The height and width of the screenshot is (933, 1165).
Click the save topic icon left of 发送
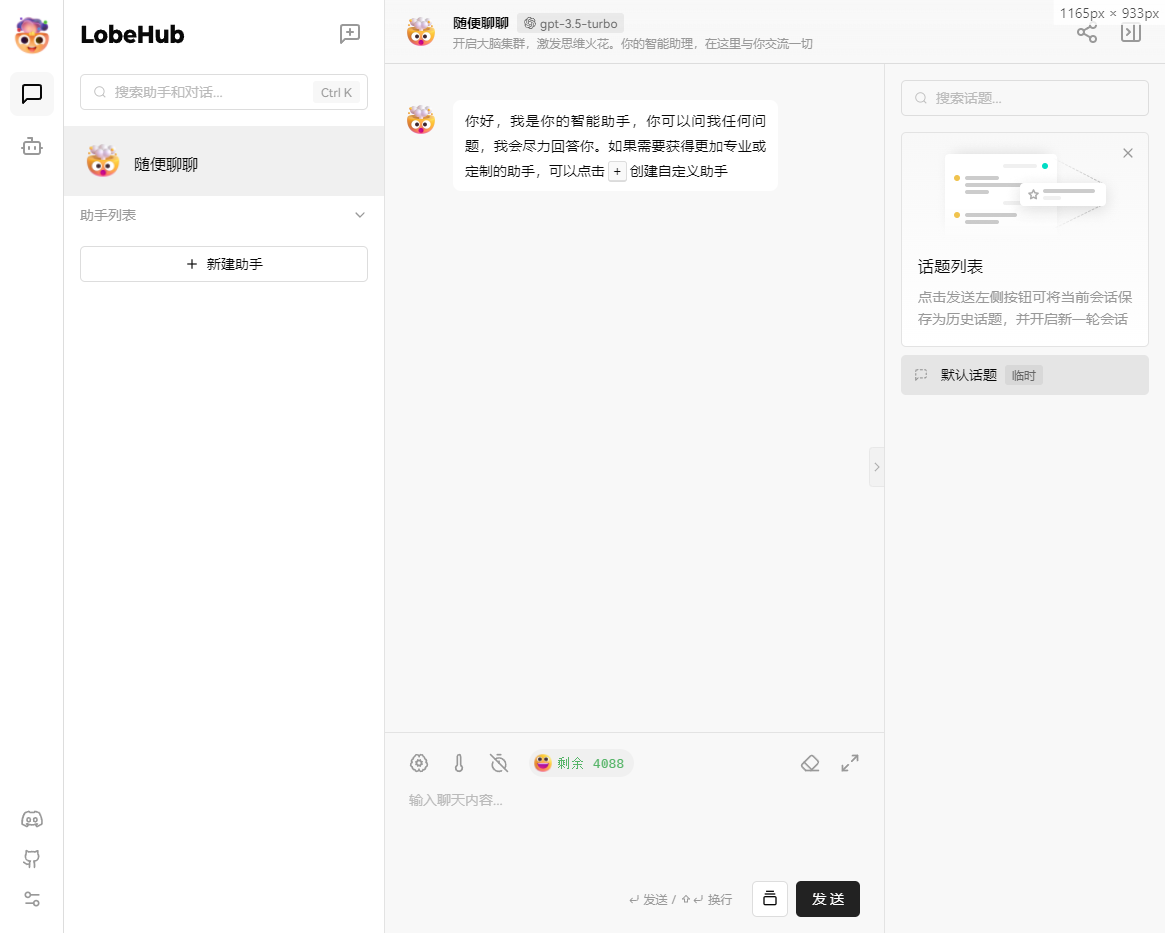click(x=770, y=899)
